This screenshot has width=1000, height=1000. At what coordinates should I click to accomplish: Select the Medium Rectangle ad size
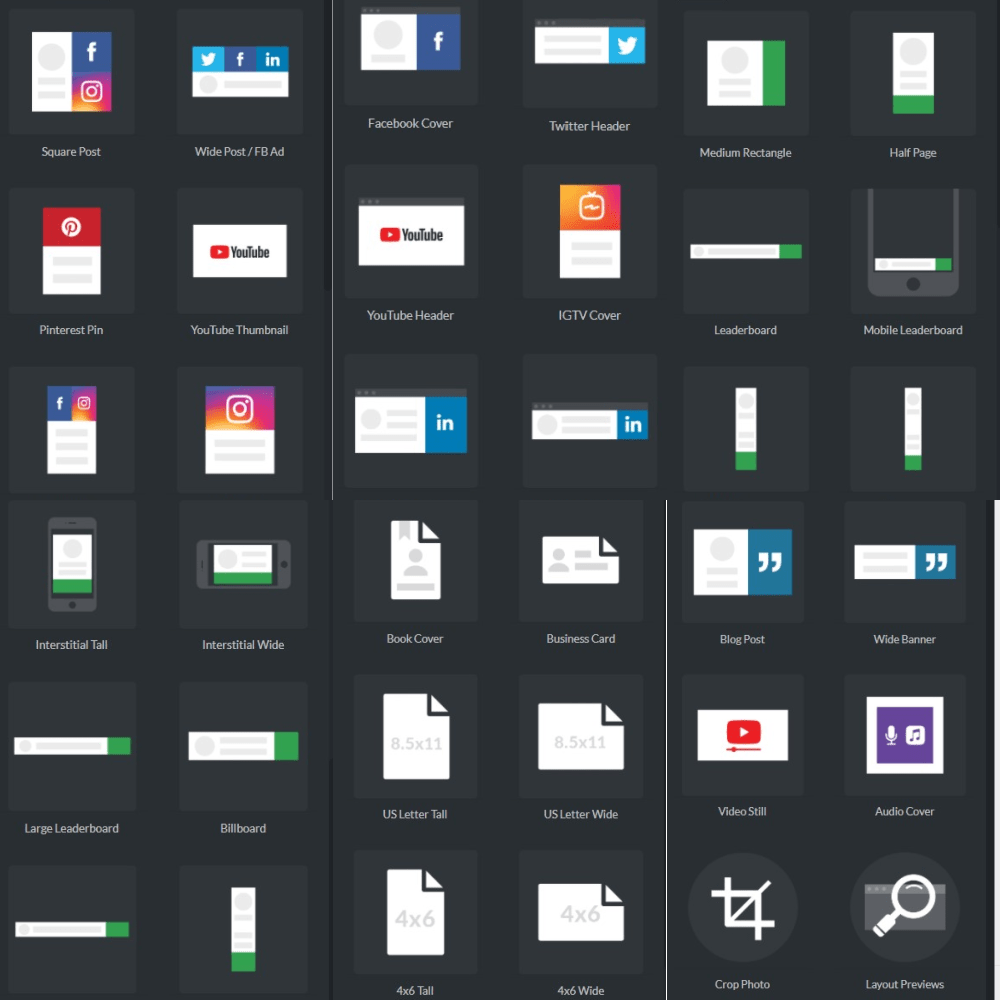tap(746, 73)
